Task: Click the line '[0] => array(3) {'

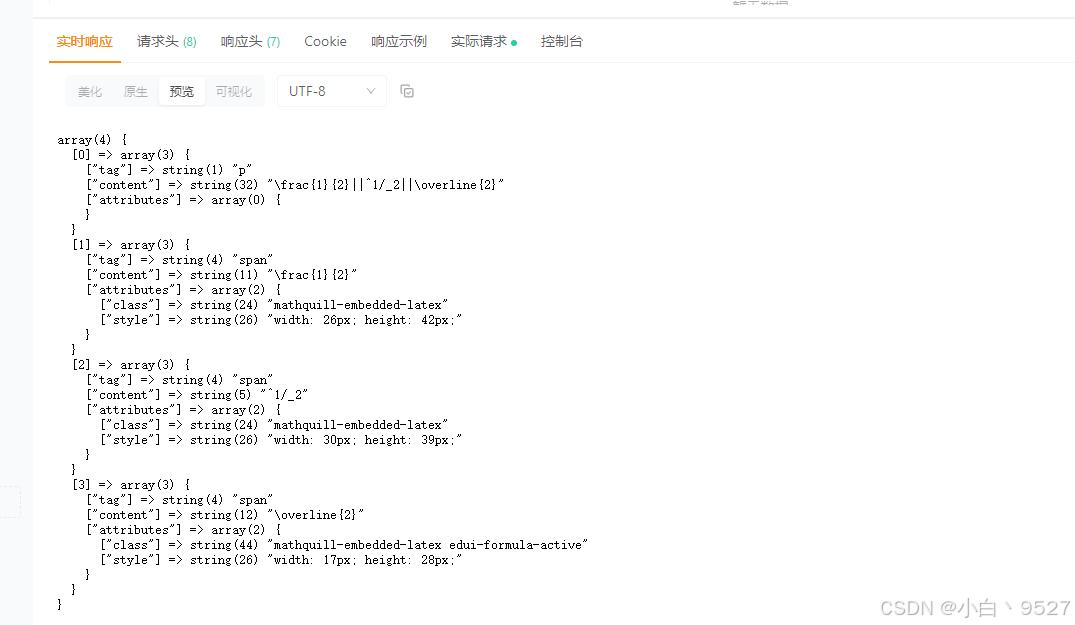Action: tap(131, 155)
